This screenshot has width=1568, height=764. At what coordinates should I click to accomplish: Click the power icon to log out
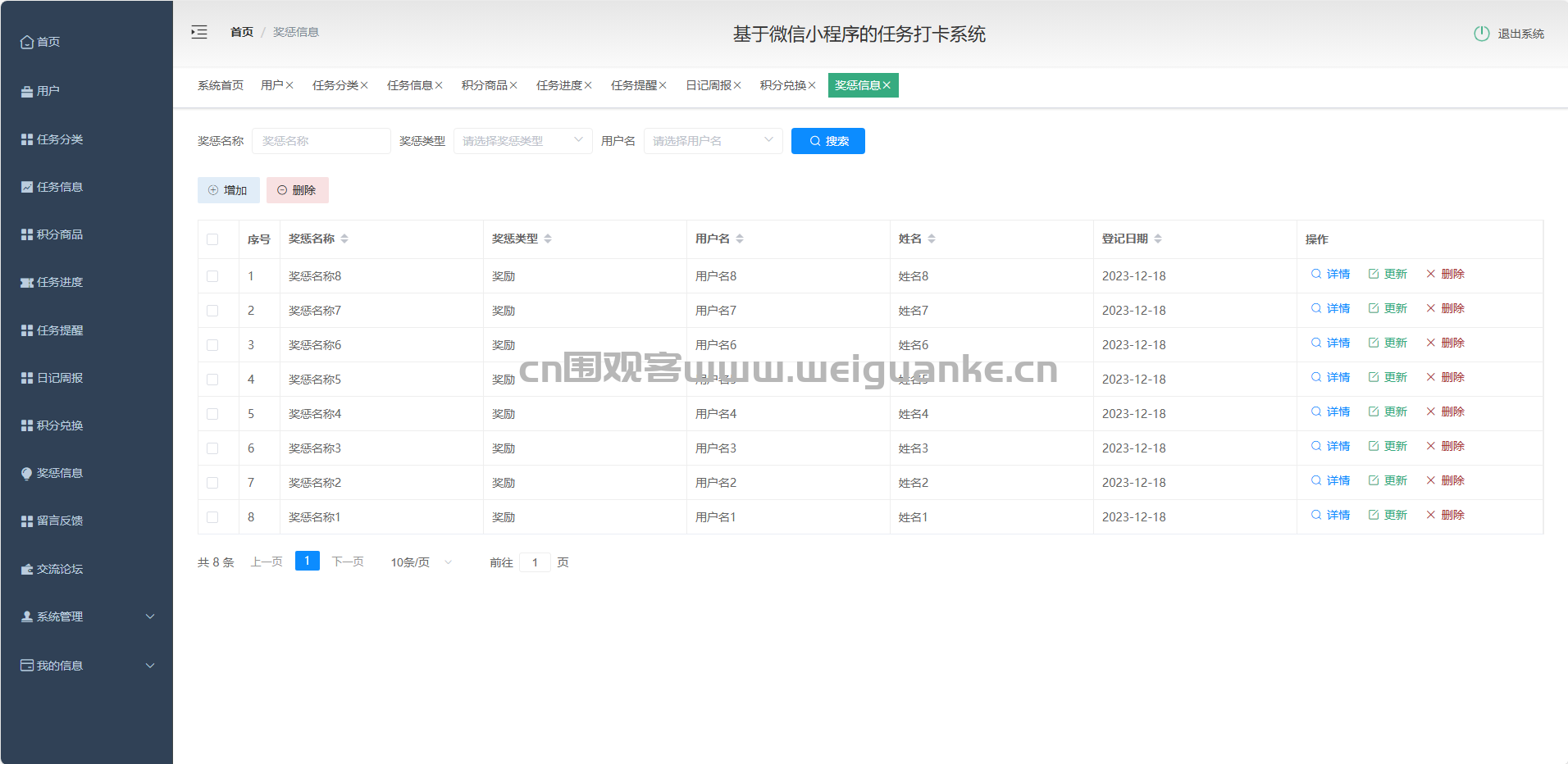1481,34
